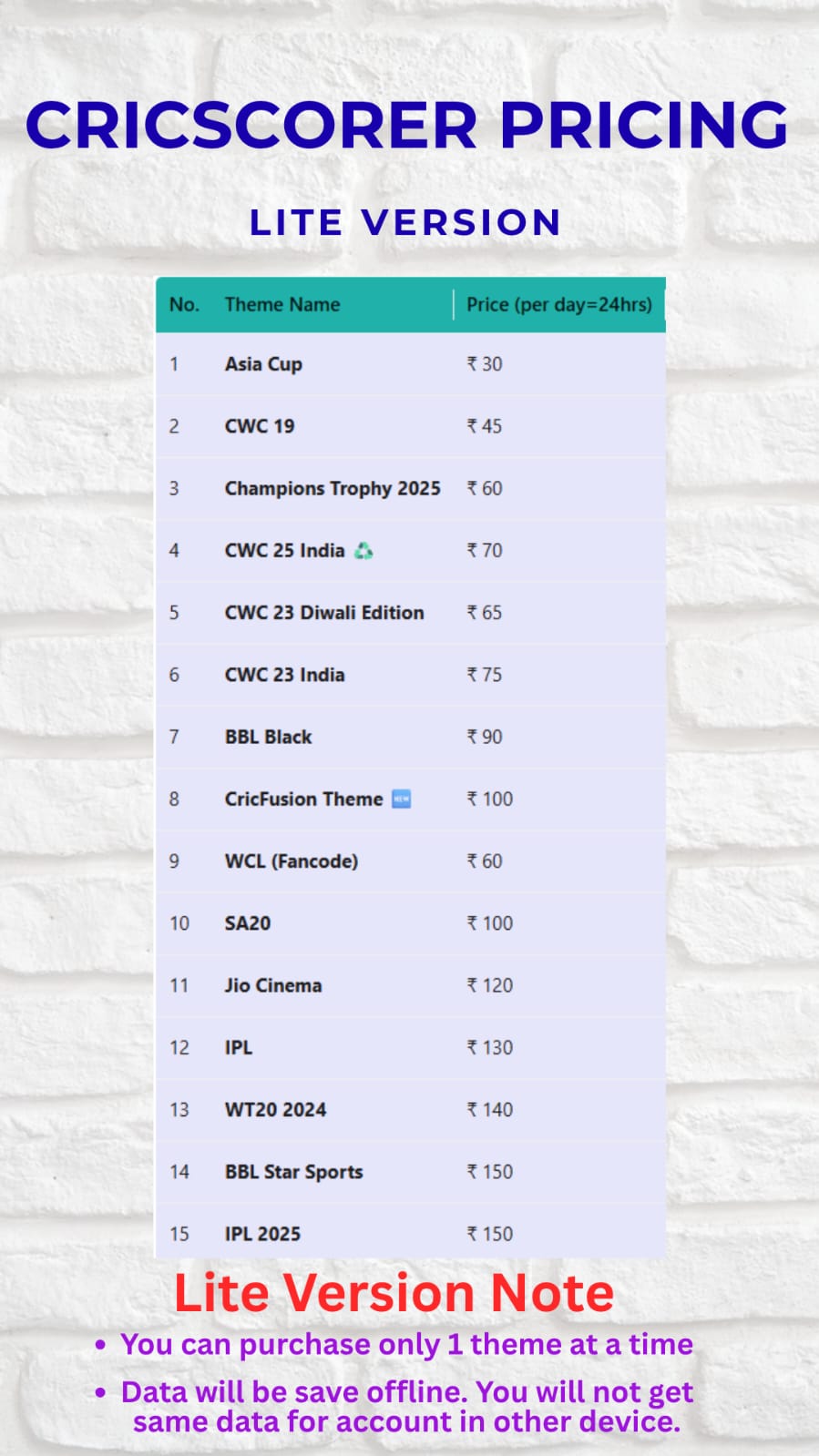Image resolution: width=819 pixels, height=1456 pixels.
Task: Click the ₹ 130 price for IPL
Action: click(489, 1048)
